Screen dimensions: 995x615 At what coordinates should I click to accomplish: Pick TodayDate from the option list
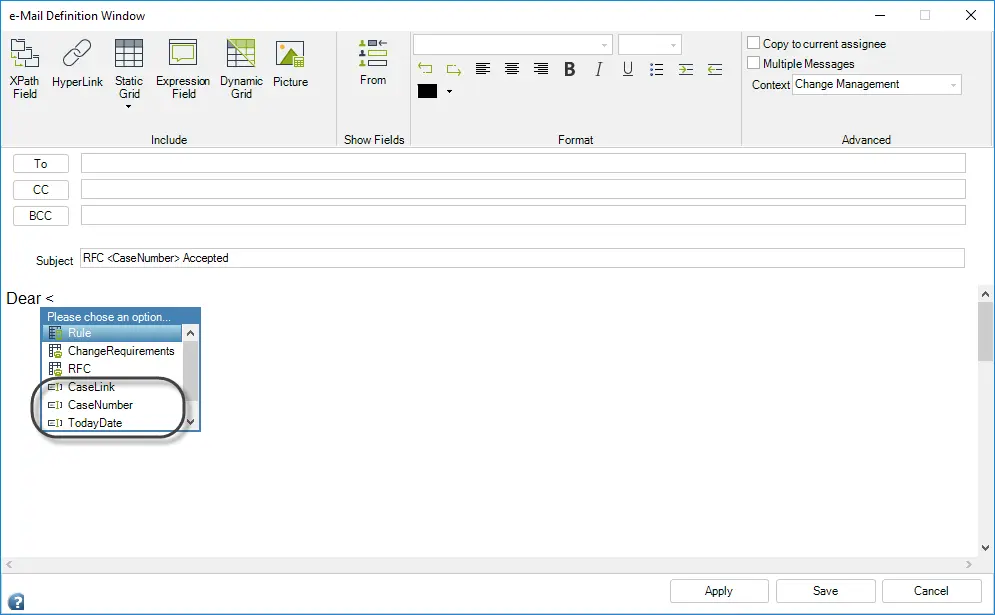point(112,423)
